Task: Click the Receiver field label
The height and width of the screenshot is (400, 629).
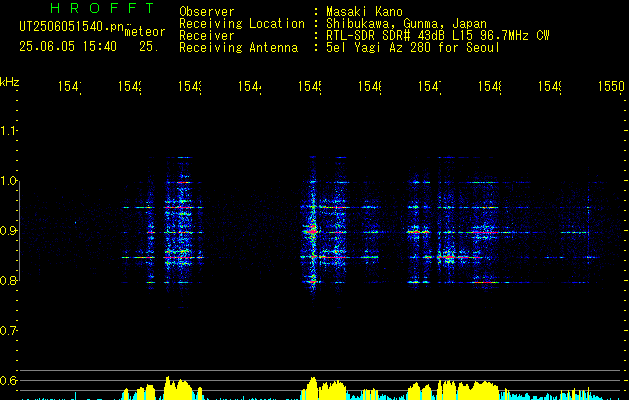Action: [207, 36]
